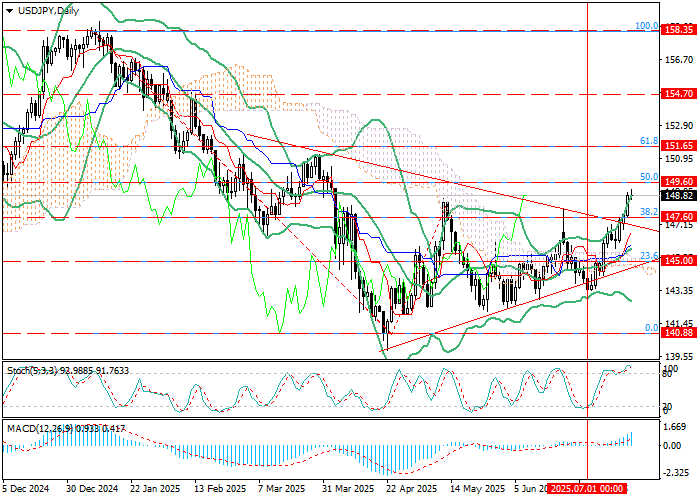Open the USDJPY chart menu triangle
This screenshot has height=500, width=700.
point(9,11)
